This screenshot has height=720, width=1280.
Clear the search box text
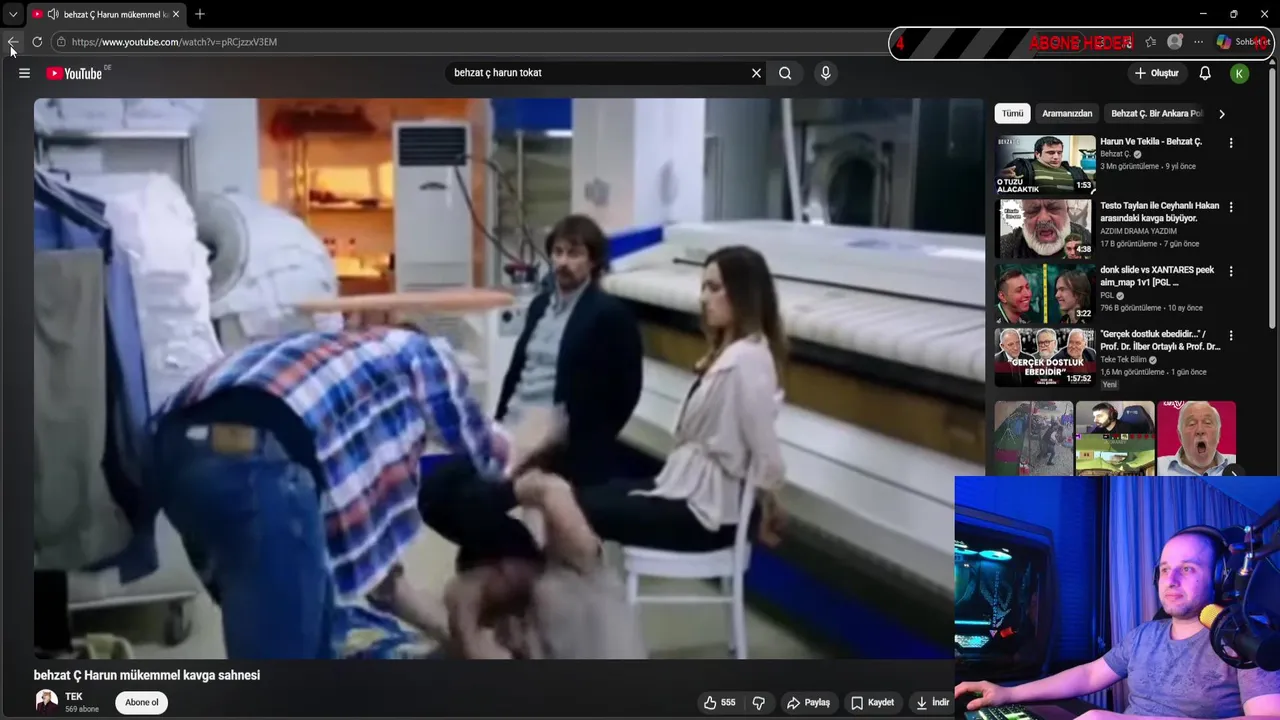pyautogui.click(x=756, y=73)
